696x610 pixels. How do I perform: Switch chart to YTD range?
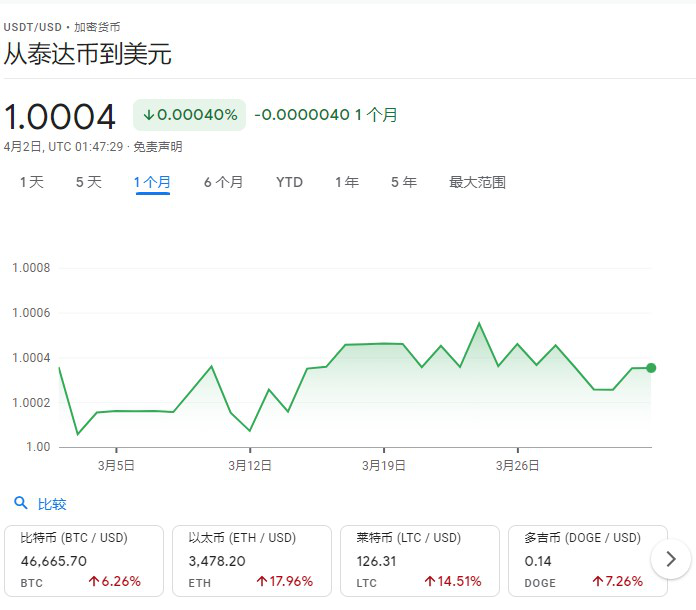pos(289,182)
